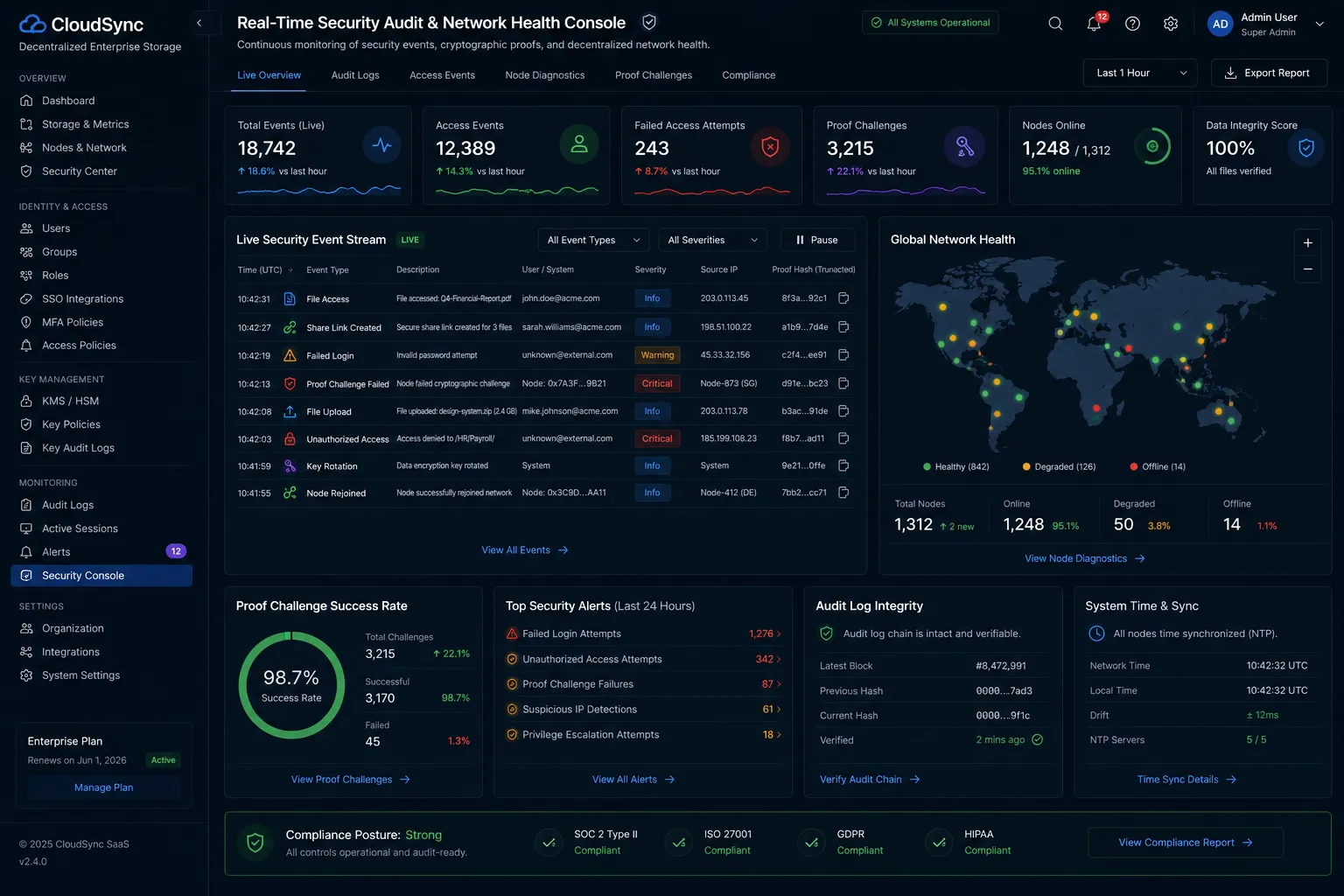Zoom in on the Global Network map
This screenshot has height=896, width=1344.
point(1307,242)
